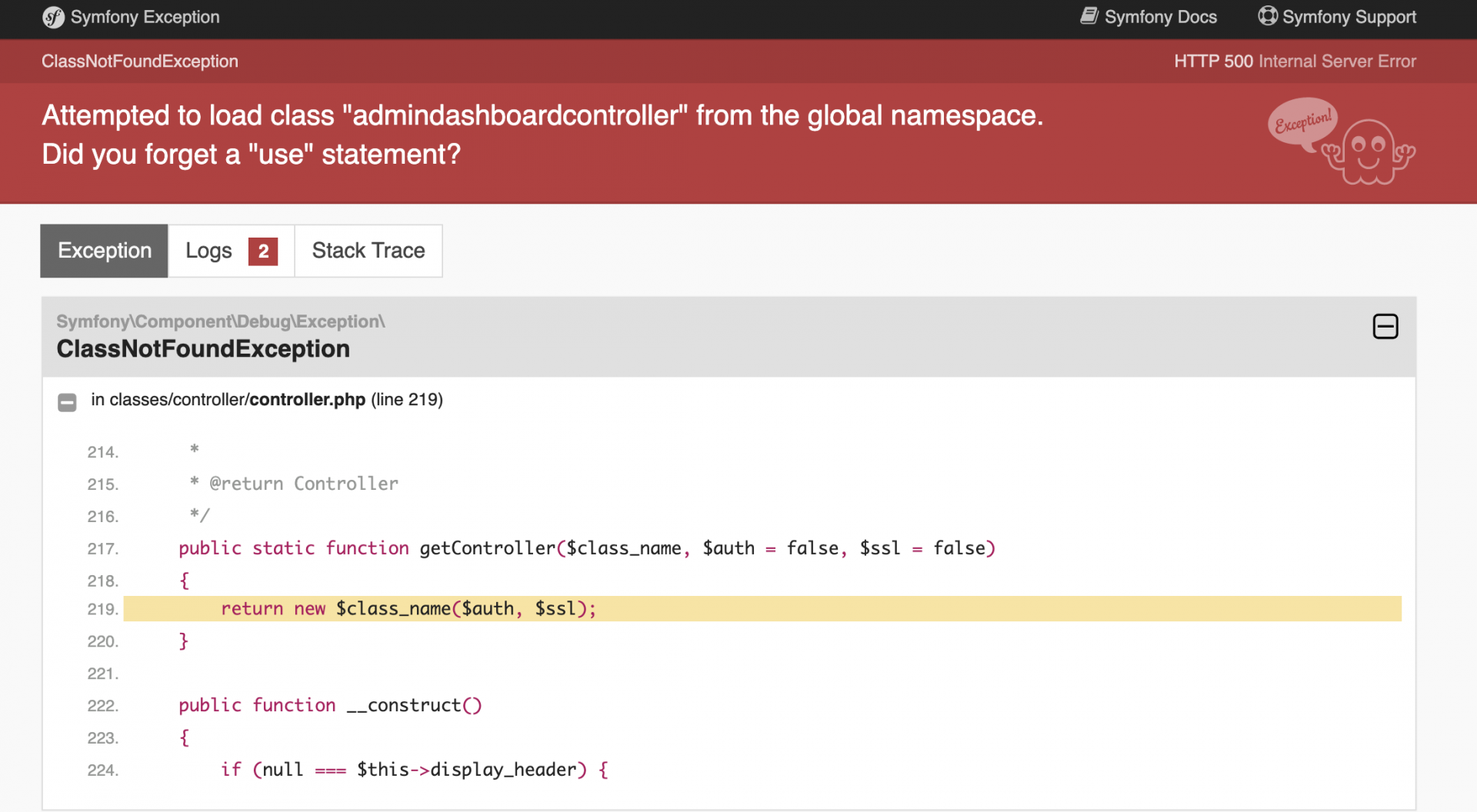Click the Logs count badge showing 2
This screenshot has height=812, width=1477.
(x=263, y=251)
